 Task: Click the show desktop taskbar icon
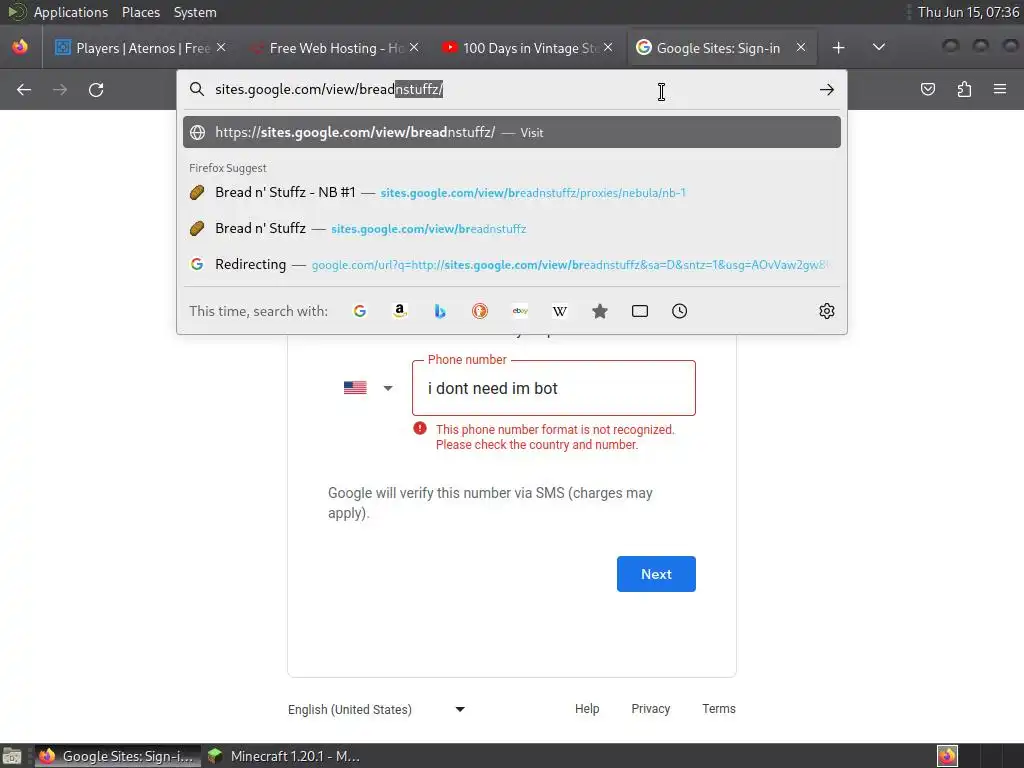[x=12, y=756]
